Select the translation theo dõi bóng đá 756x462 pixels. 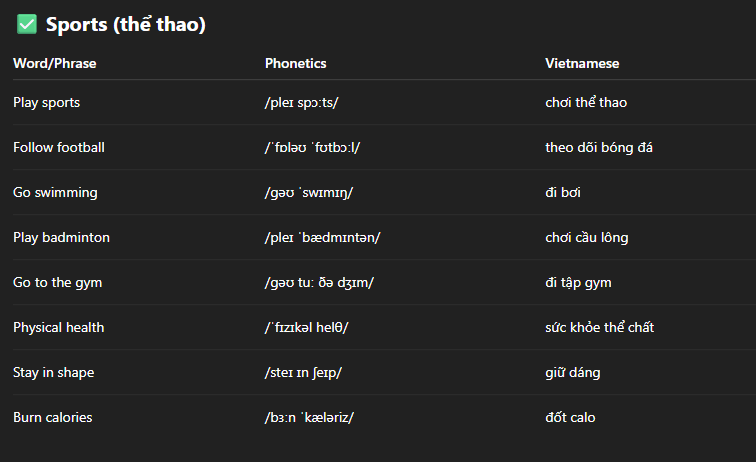pyautogui.click(x=599, y=147)
